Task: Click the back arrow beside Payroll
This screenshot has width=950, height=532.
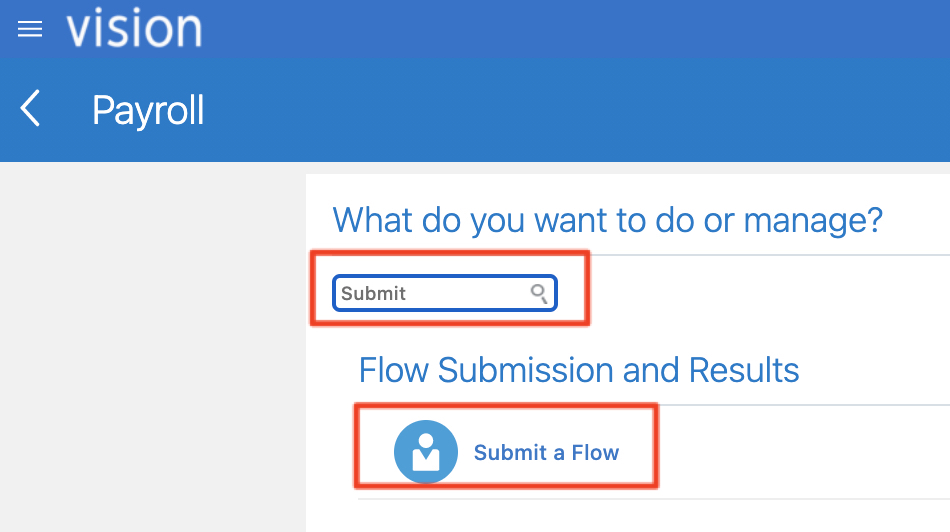Action: point(31,109)
